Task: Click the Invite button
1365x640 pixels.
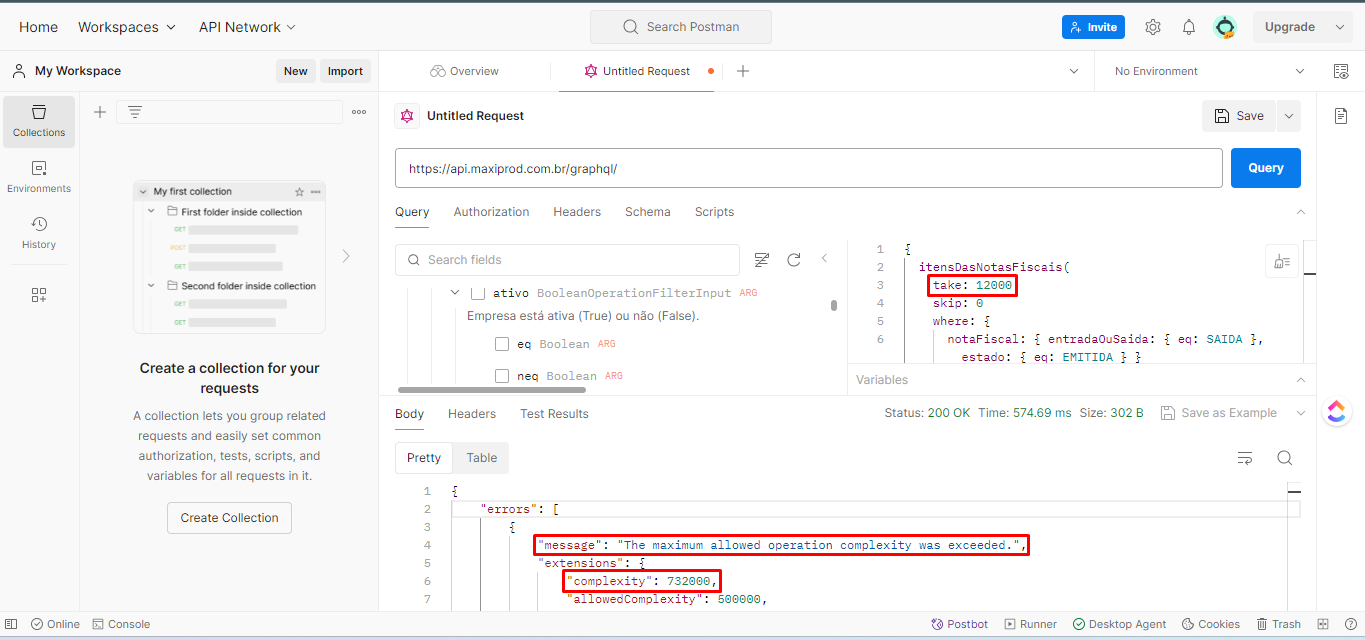Action: point(1093,27)
